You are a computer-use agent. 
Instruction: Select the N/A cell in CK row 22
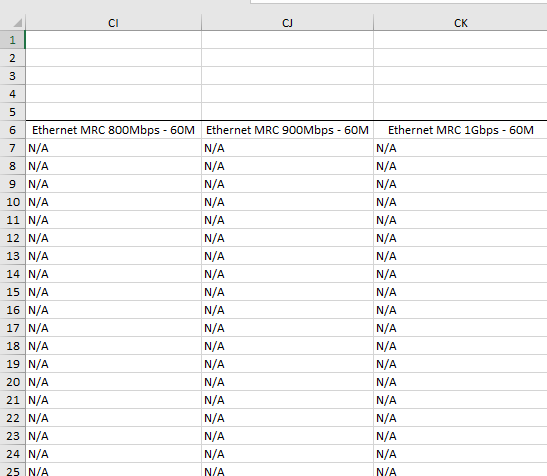coord(460,418)
